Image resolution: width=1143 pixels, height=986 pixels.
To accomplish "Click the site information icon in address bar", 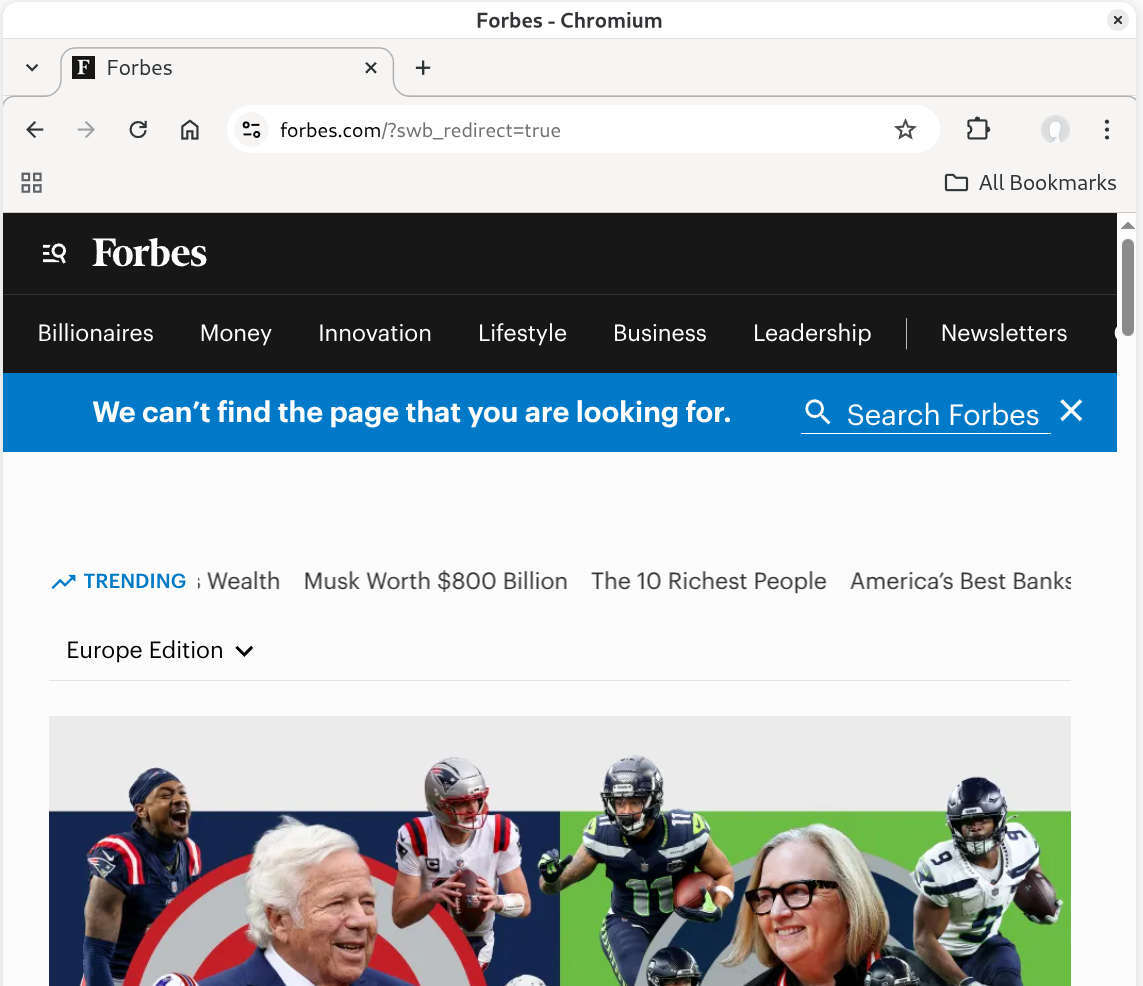I will click(251, 129).
